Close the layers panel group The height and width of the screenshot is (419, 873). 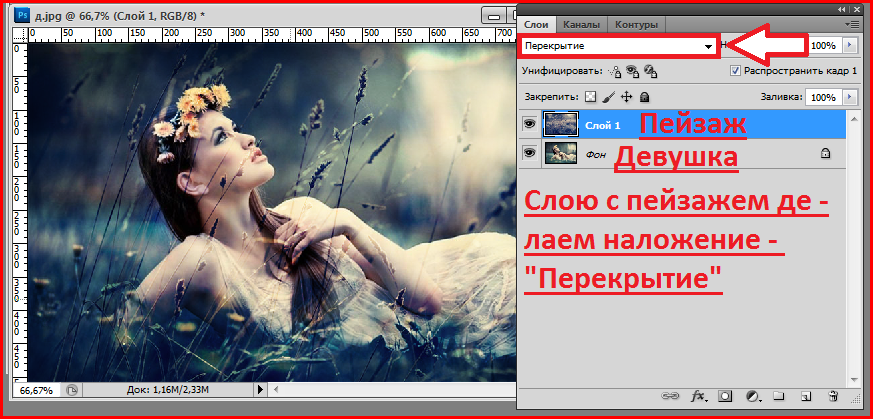pos(856,9)
